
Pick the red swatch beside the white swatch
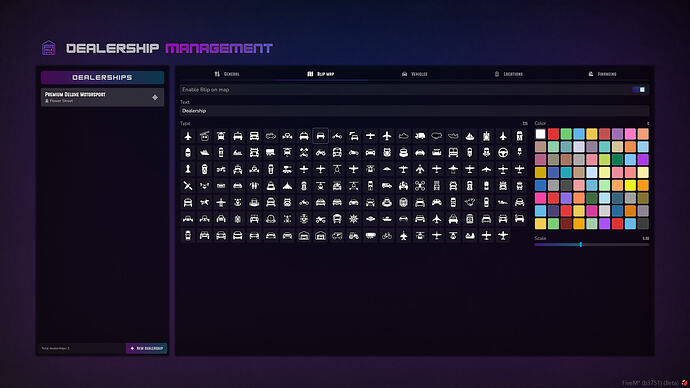coord(553,134)
